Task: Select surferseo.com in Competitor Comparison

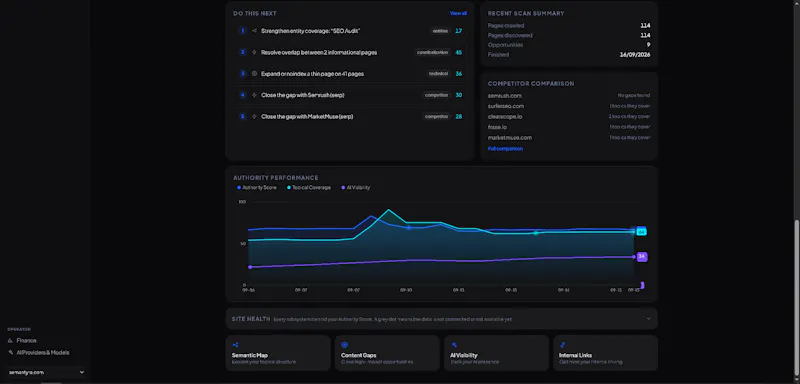Action: pos(506,106)
